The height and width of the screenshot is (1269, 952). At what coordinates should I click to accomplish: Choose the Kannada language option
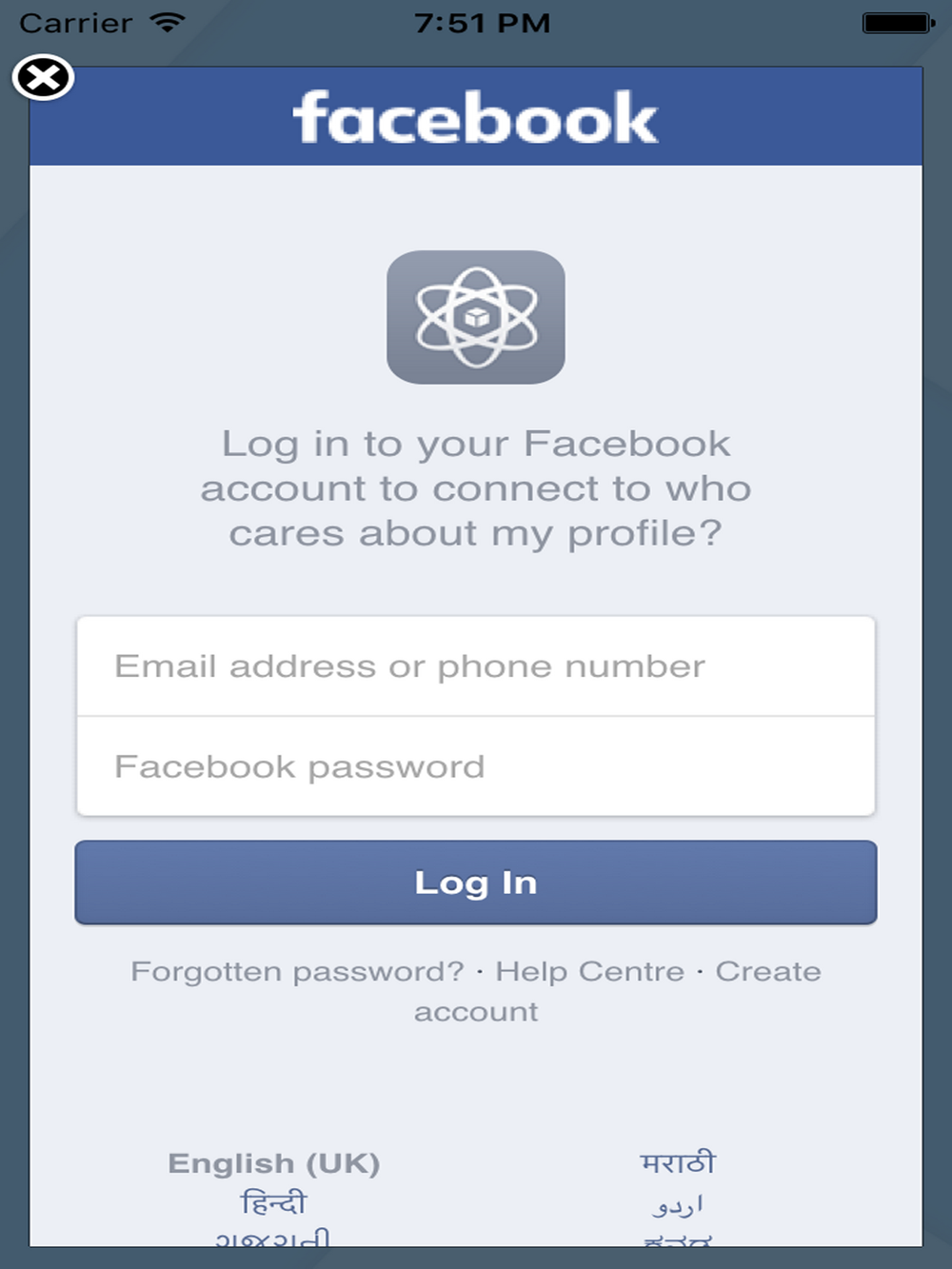[x=678, y=1240]
